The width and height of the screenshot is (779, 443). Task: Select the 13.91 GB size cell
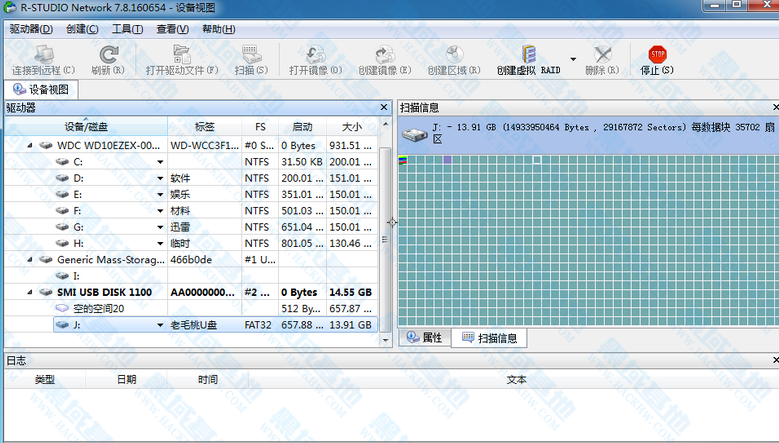(x=350, y=325)
